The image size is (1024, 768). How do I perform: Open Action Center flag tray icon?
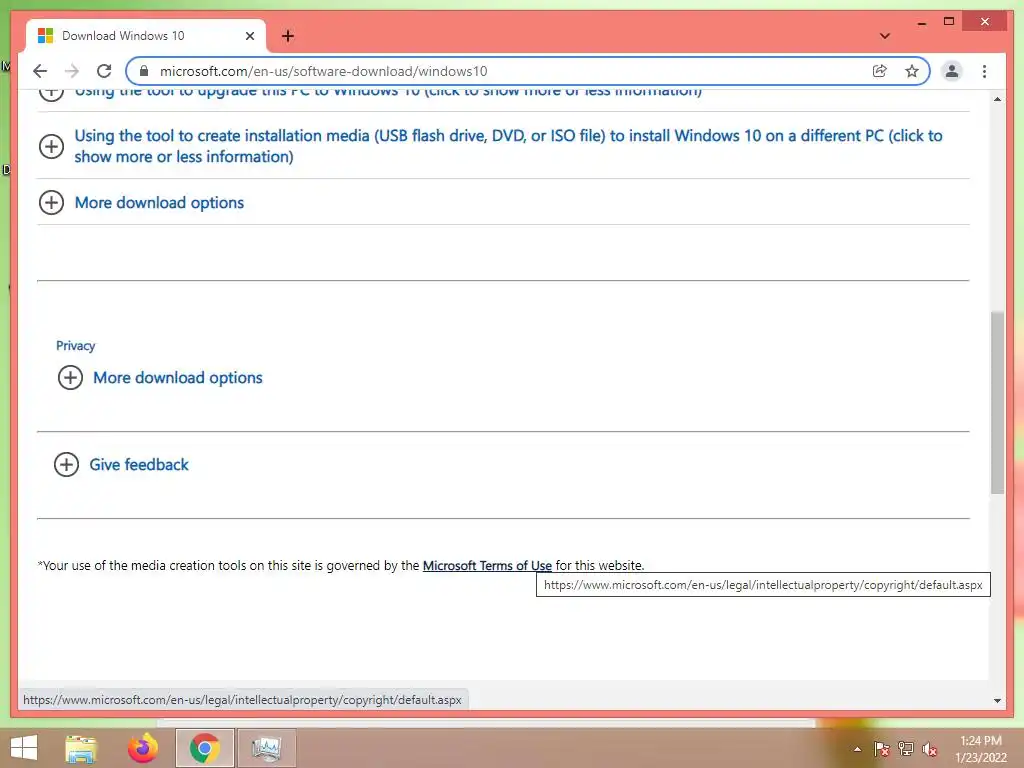click(x=882, y=749)
